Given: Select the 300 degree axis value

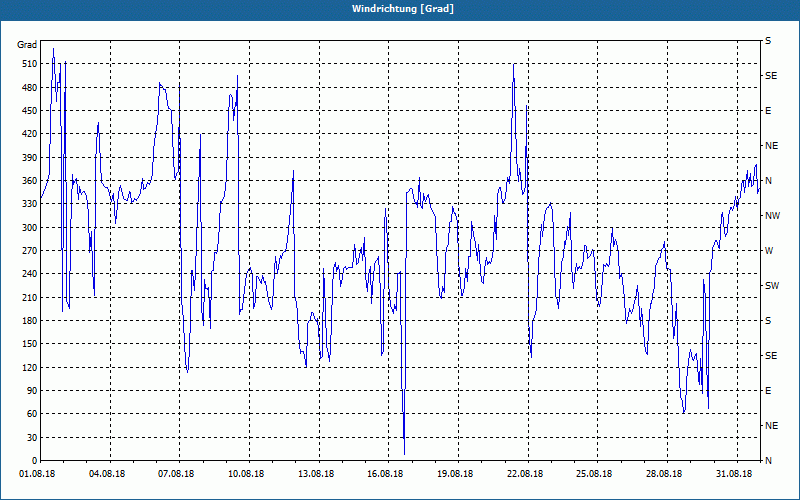Looking at the screenshot, I should 30,227.
